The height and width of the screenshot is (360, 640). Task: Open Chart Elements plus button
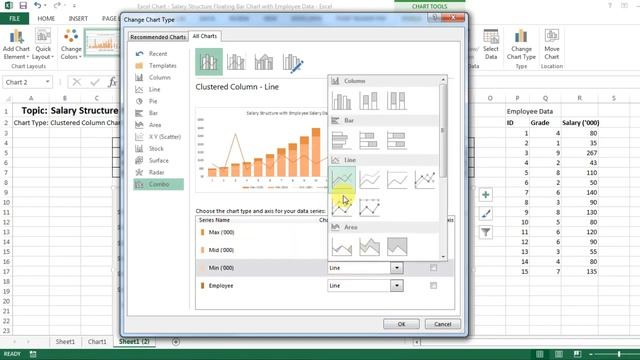[485, 195]
